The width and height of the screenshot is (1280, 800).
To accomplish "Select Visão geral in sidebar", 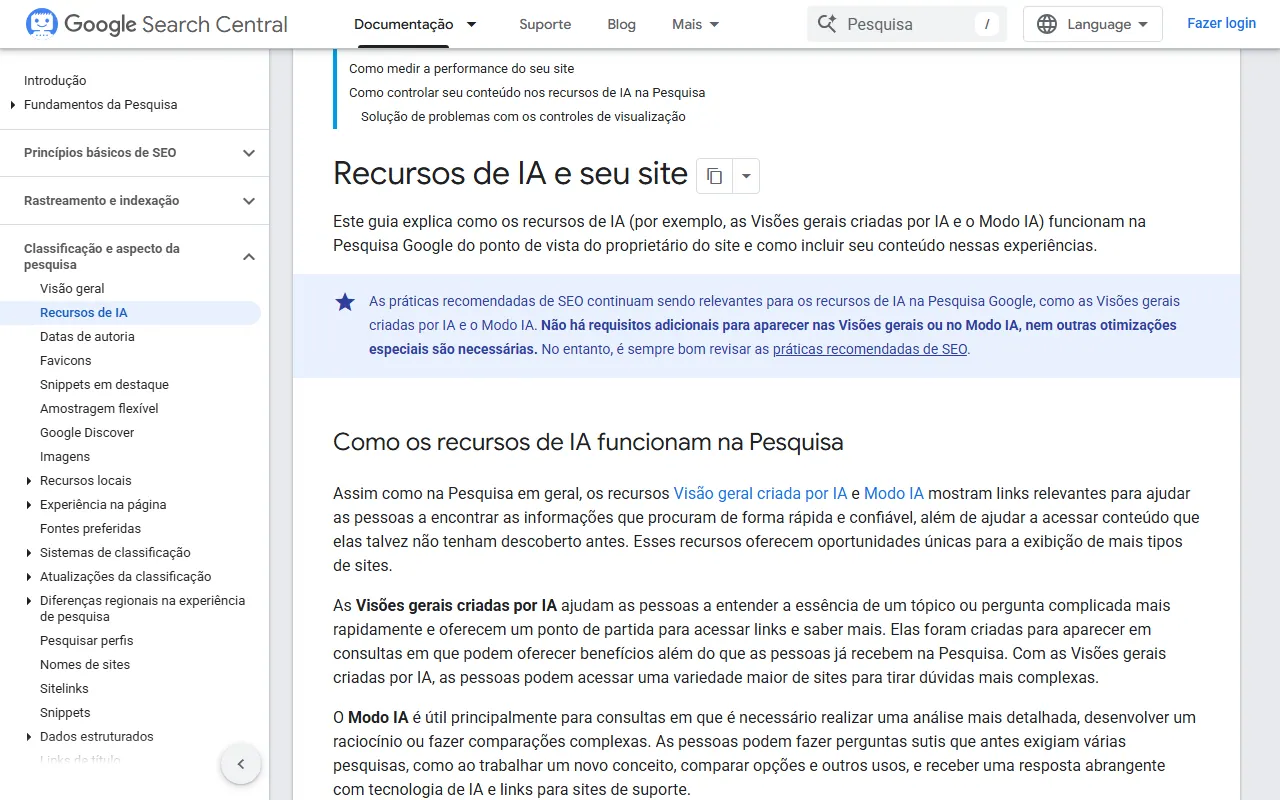I will (72, 289).
